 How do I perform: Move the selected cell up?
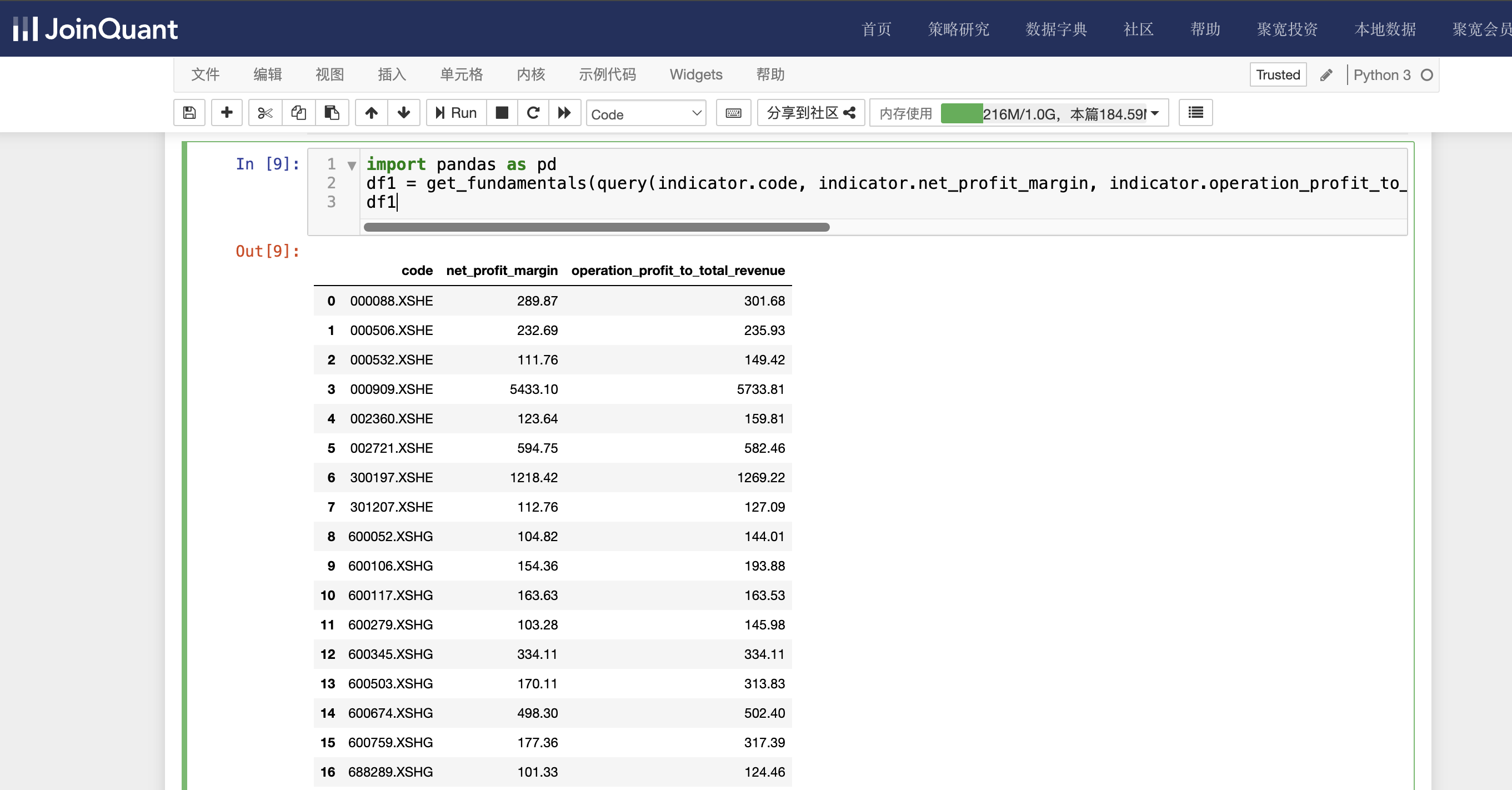tap(371, 113)
